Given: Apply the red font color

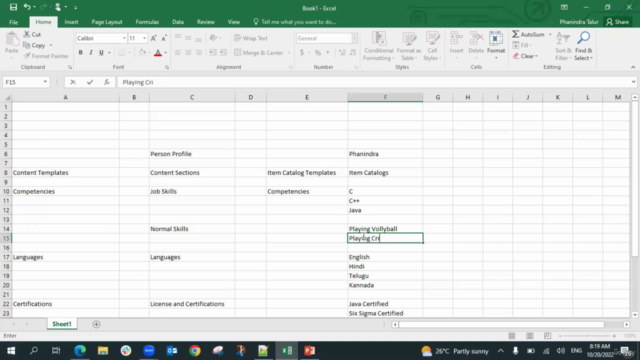Looking at the screenshot, I should 158,53.
